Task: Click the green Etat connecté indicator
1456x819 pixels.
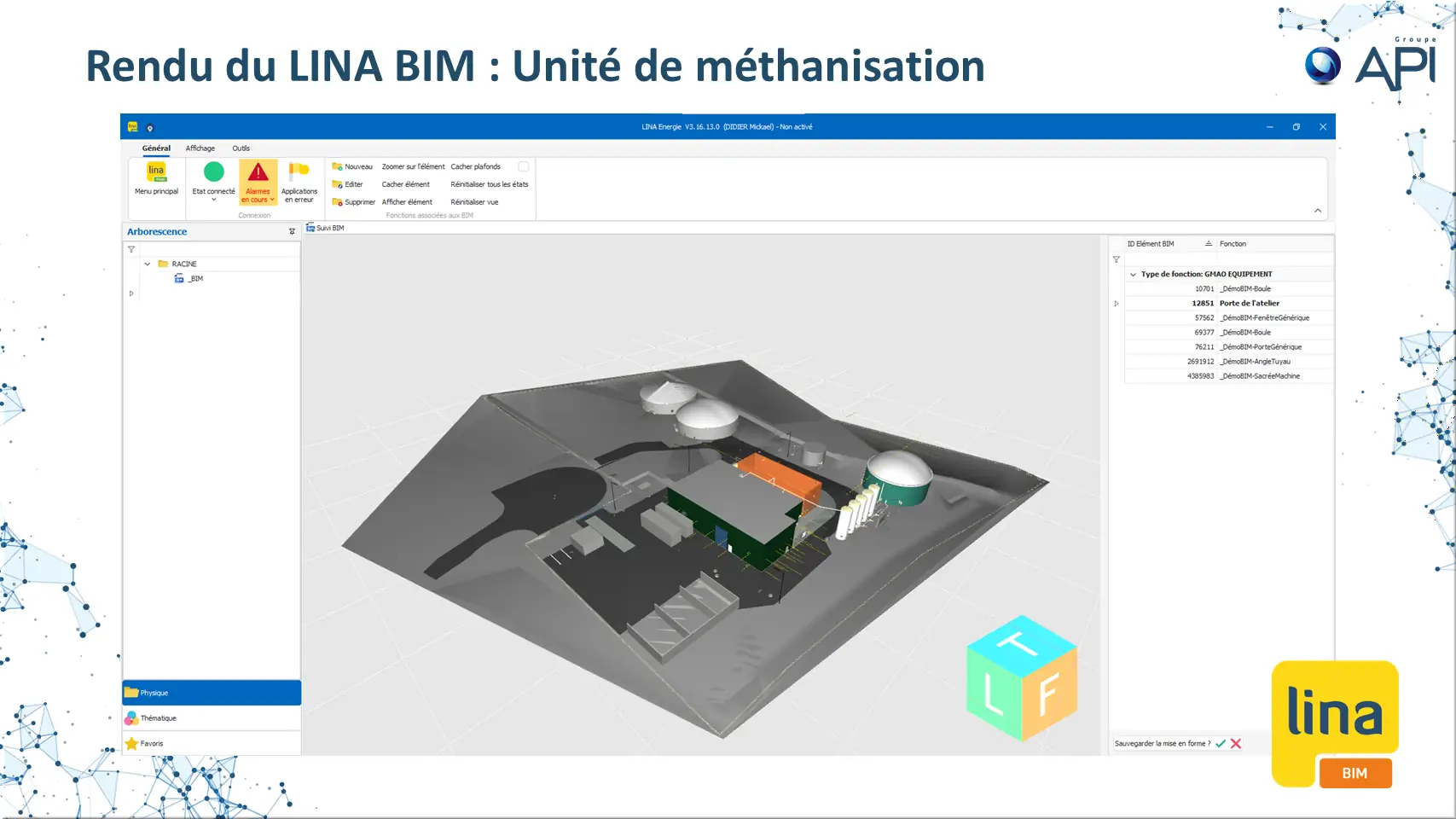Action: 214,171
